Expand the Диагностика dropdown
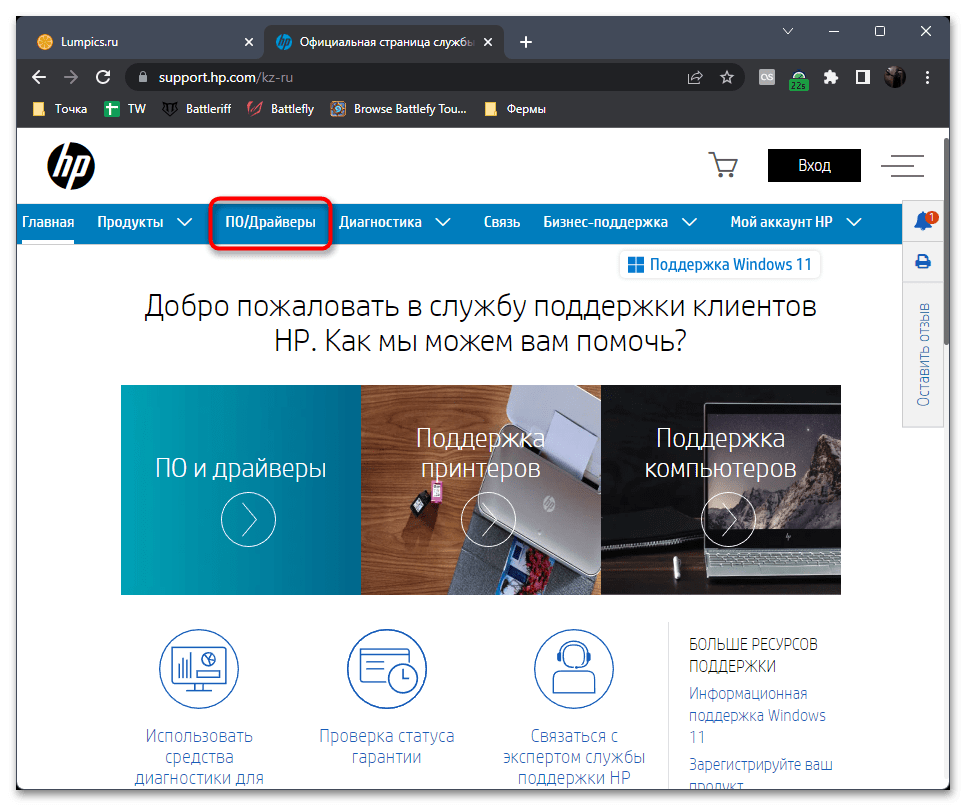 click(x=443, y=222)
